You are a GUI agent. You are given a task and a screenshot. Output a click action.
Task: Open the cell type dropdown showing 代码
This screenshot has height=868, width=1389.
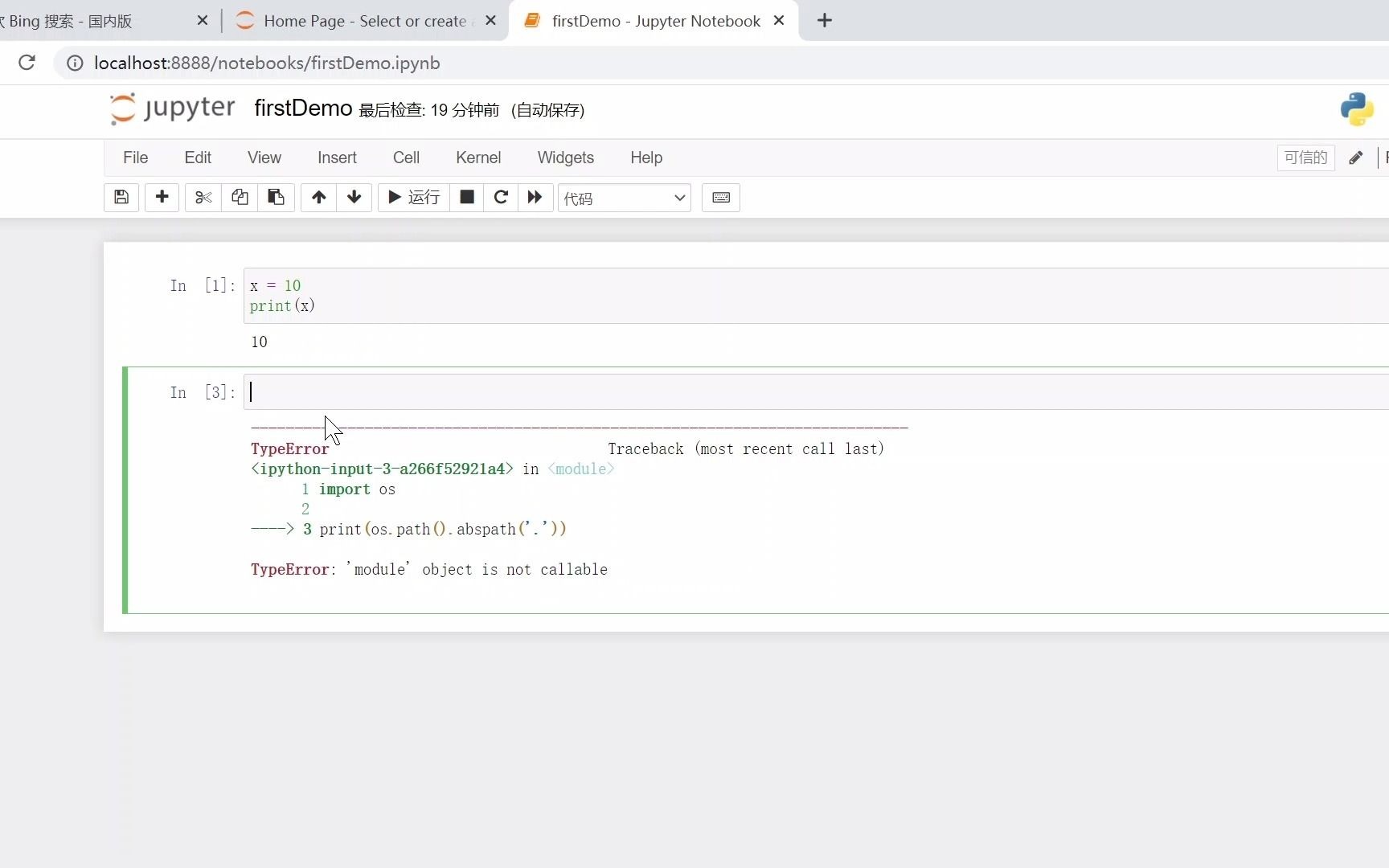[x=625, y=198]
